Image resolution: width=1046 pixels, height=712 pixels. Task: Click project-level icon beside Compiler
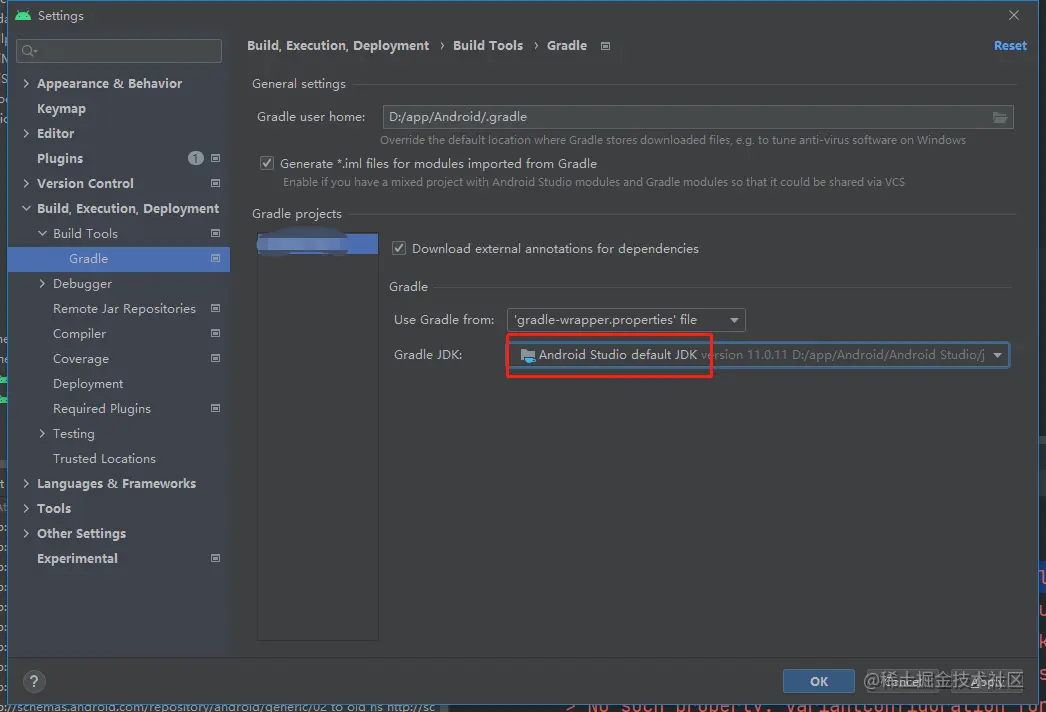click(x=215, y=333)
